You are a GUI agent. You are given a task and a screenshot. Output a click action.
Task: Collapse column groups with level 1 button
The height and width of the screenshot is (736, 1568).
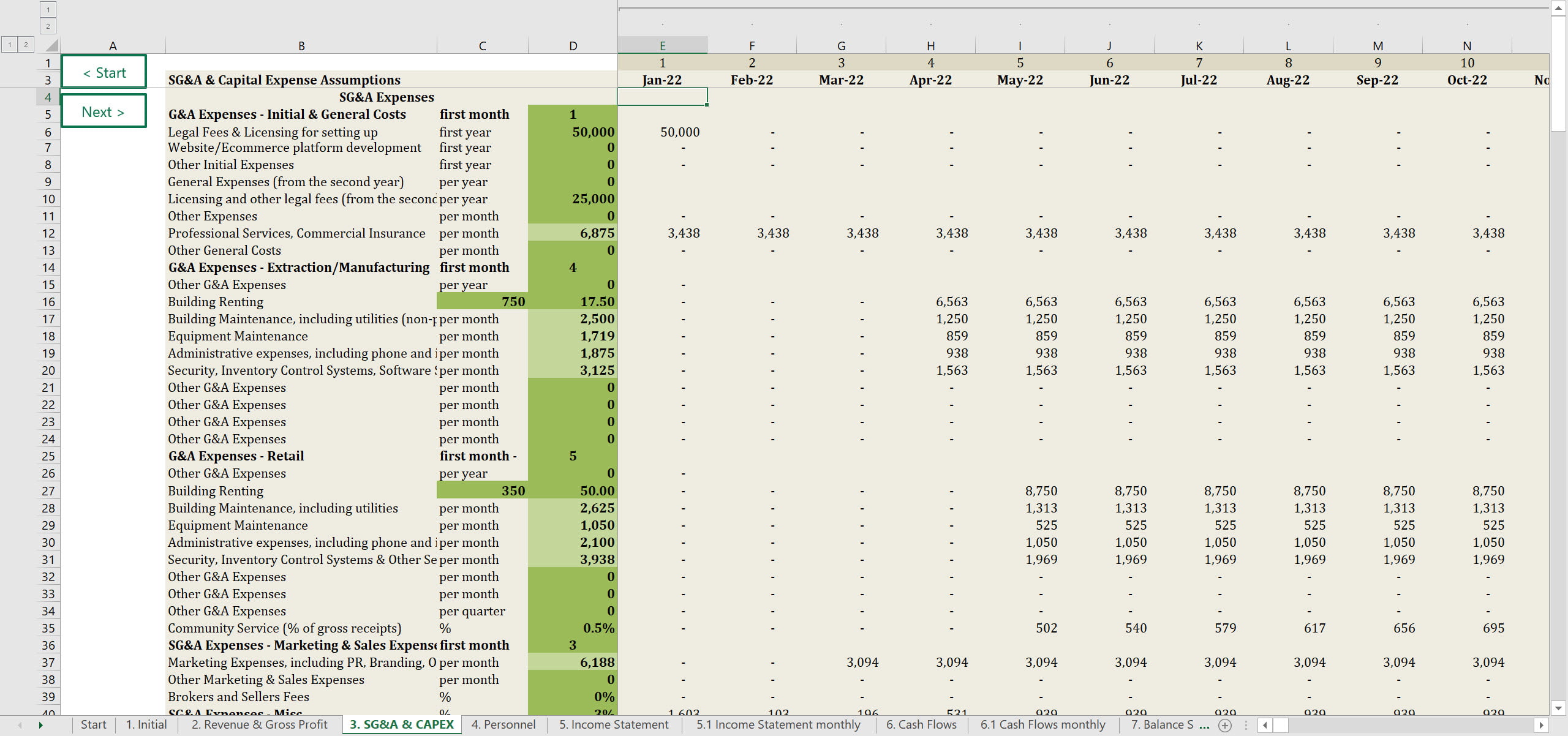[x=48, y=9]
